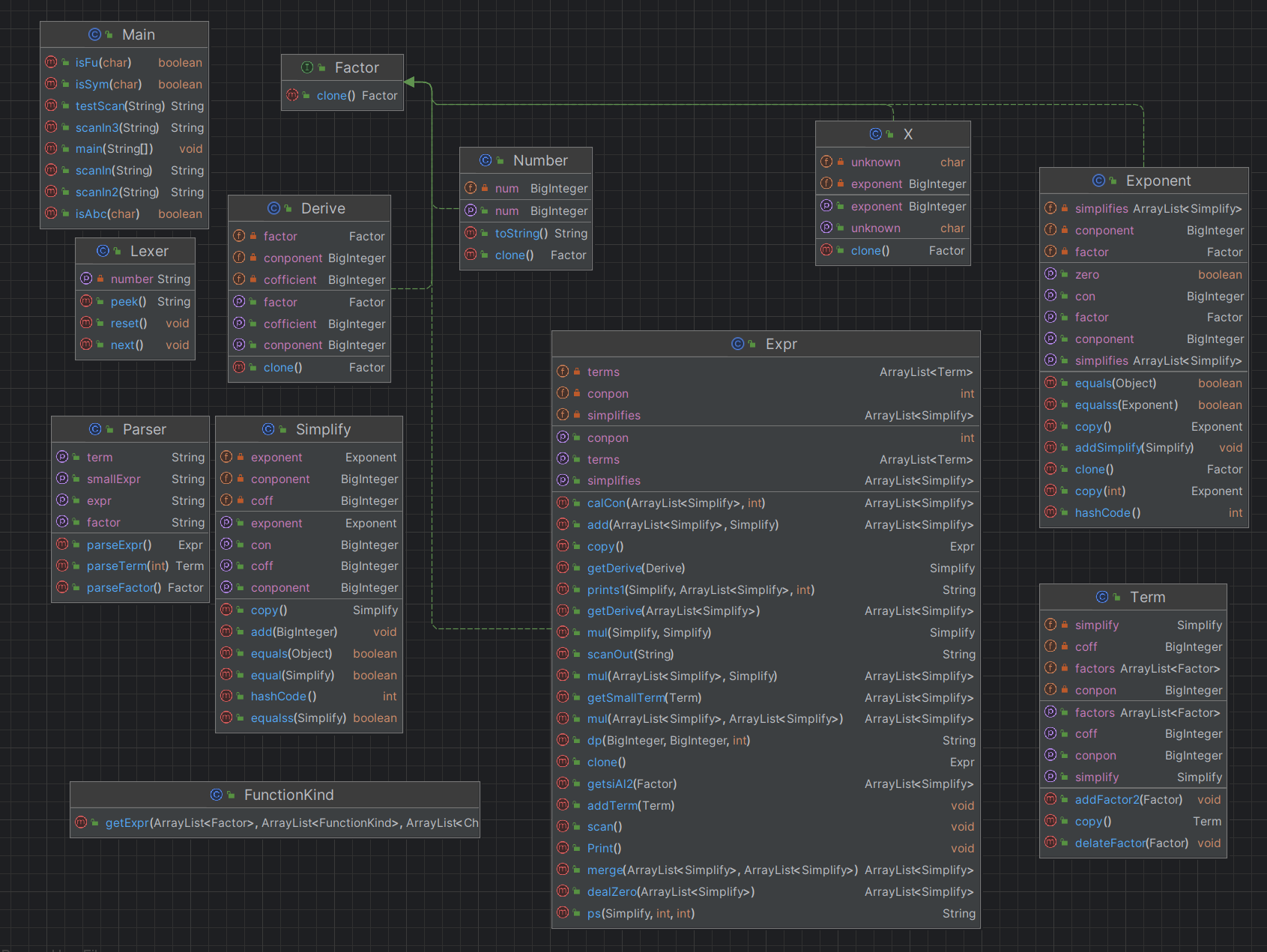Select the FunctionKind class title
This screenshot has width=1267, height=952.
point(289,795)
